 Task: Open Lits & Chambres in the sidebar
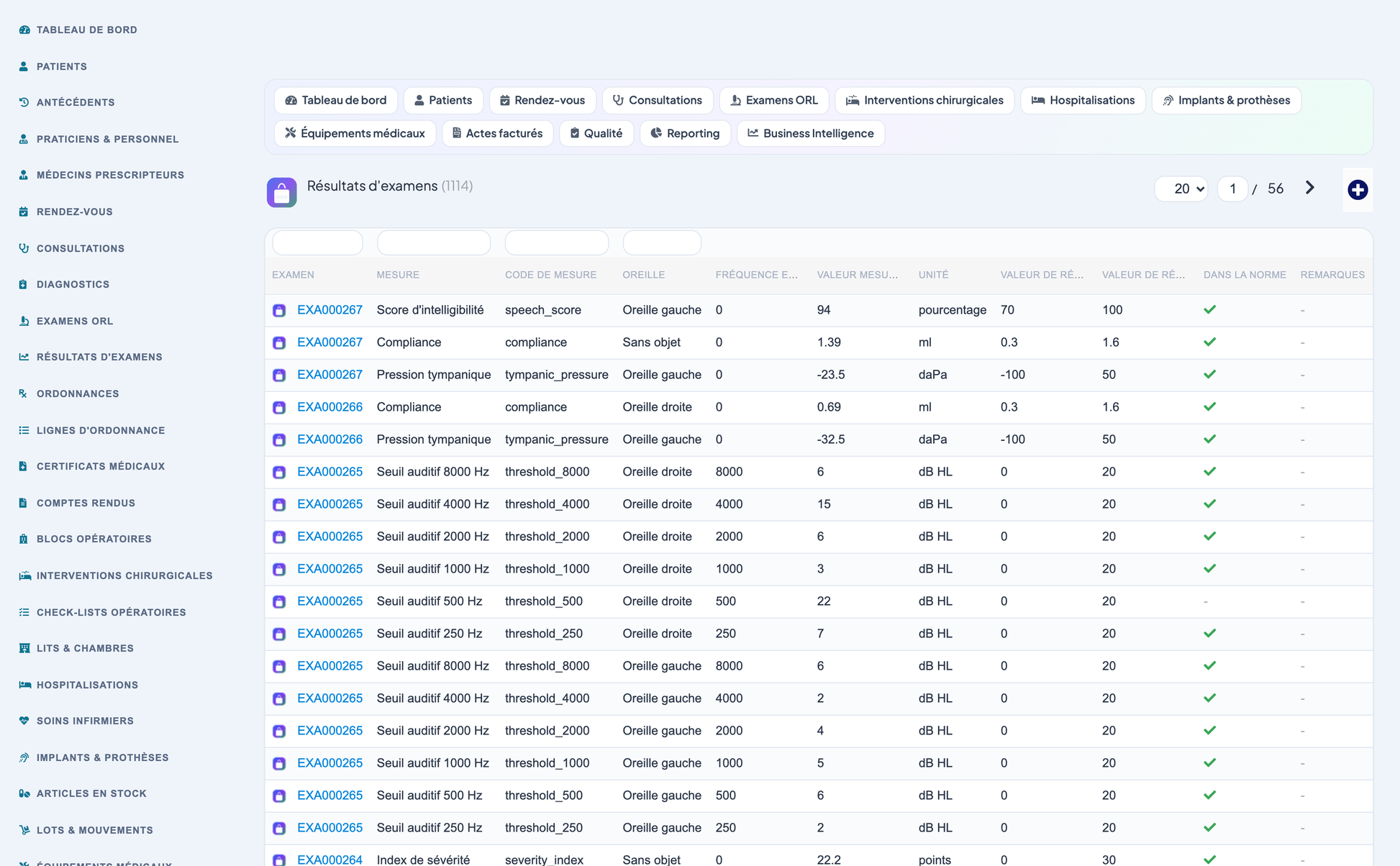pyautogui.click(x=76, y=648)
